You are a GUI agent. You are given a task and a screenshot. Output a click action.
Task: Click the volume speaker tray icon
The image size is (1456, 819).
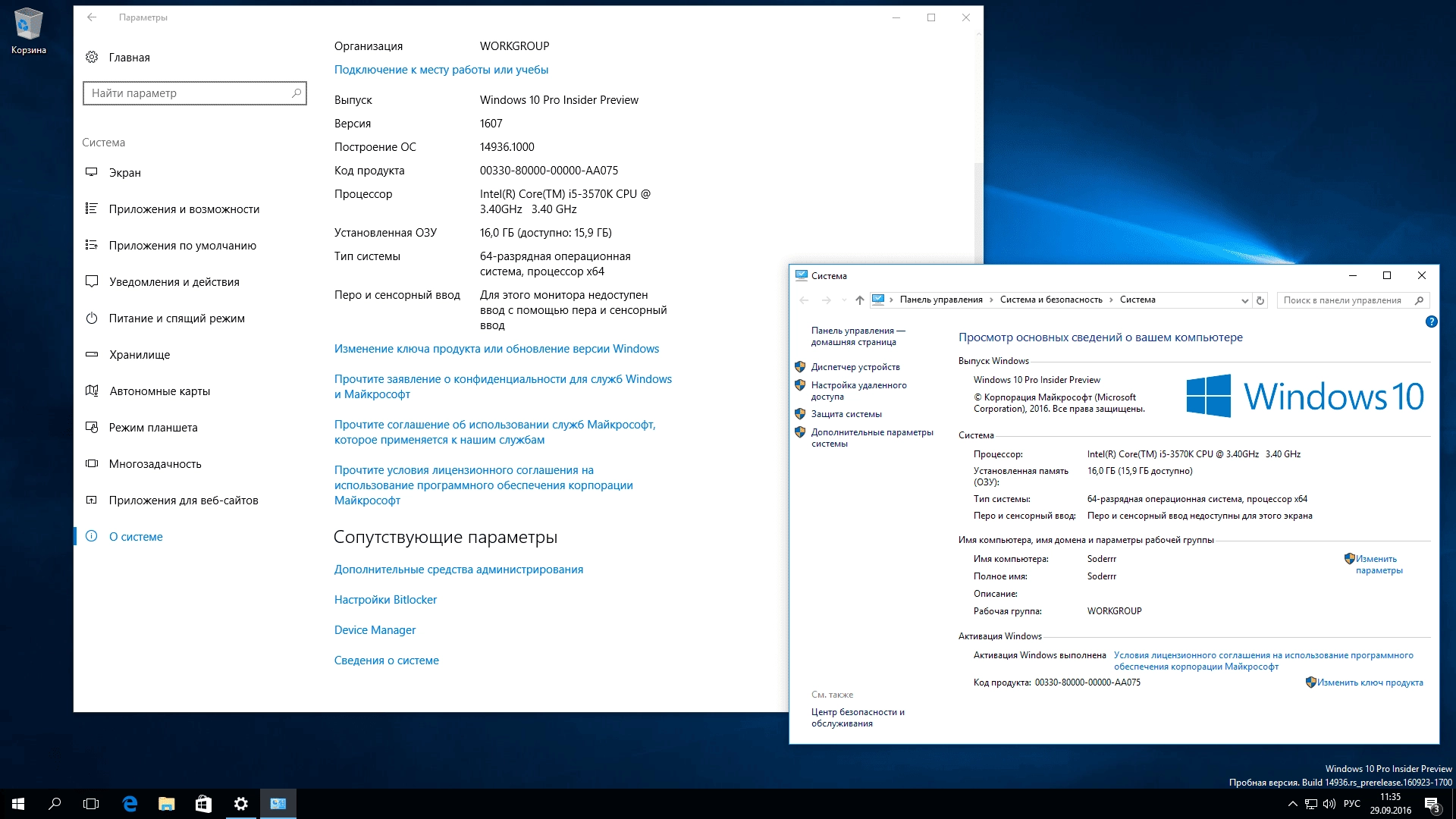click(x=1329, y=804)
